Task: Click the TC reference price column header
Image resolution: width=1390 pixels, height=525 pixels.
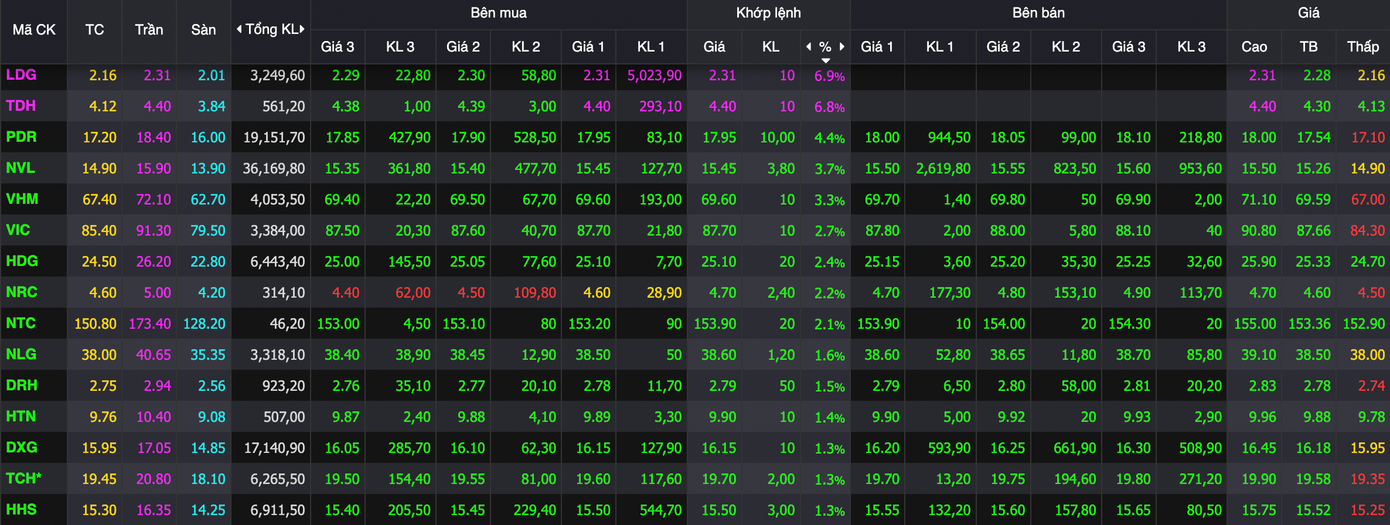Action: coord(95,30)
